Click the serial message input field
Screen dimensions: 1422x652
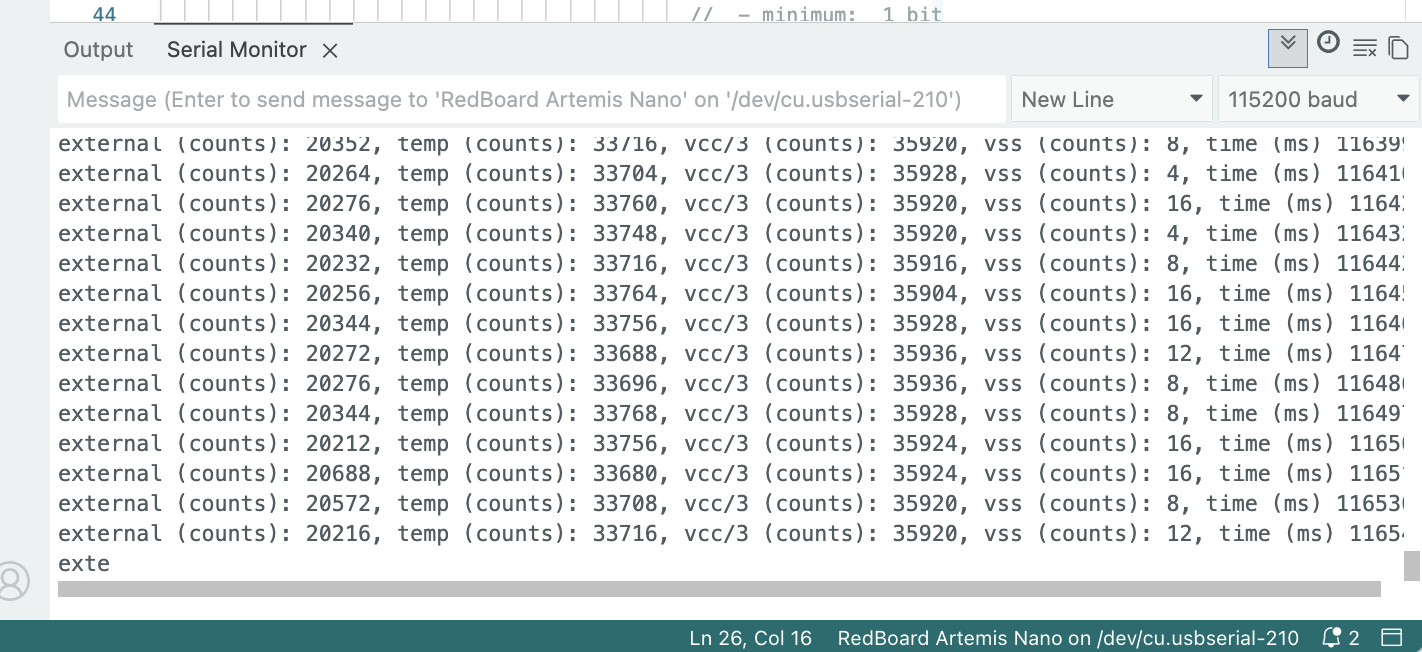pos(530,100)
